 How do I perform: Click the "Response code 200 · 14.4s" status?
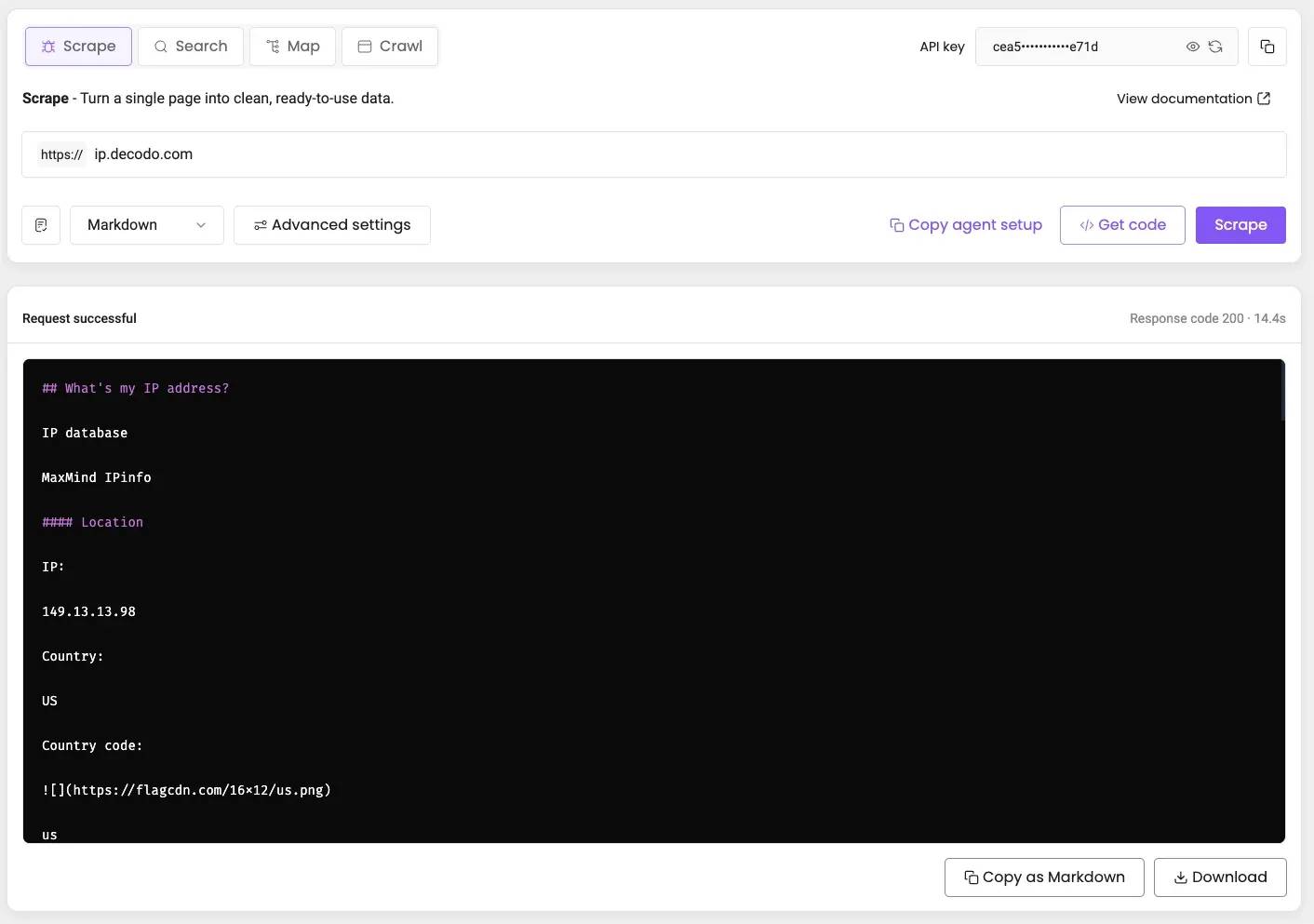point(1208,318)
